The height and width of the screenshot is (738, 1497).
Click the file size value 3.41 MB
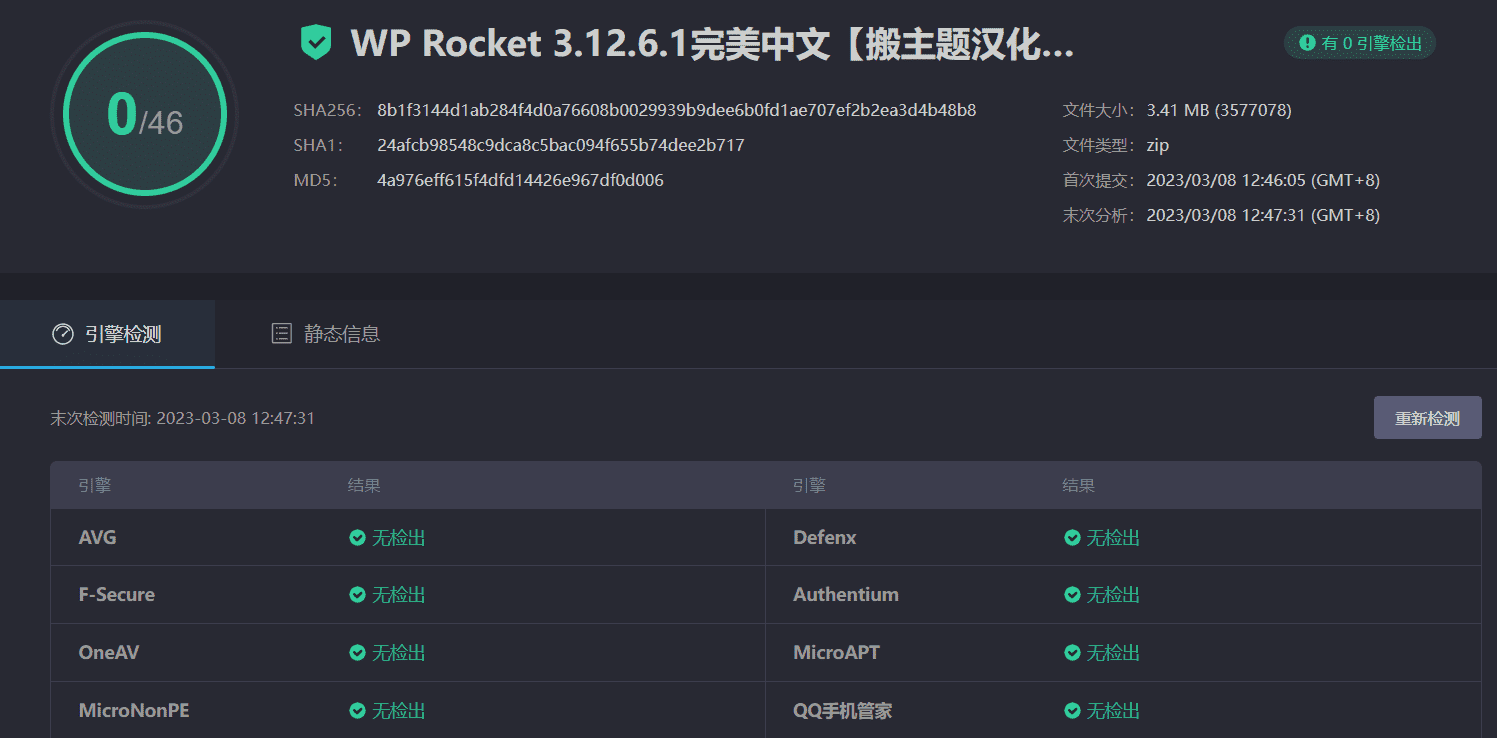click(x=1219, y=110)
